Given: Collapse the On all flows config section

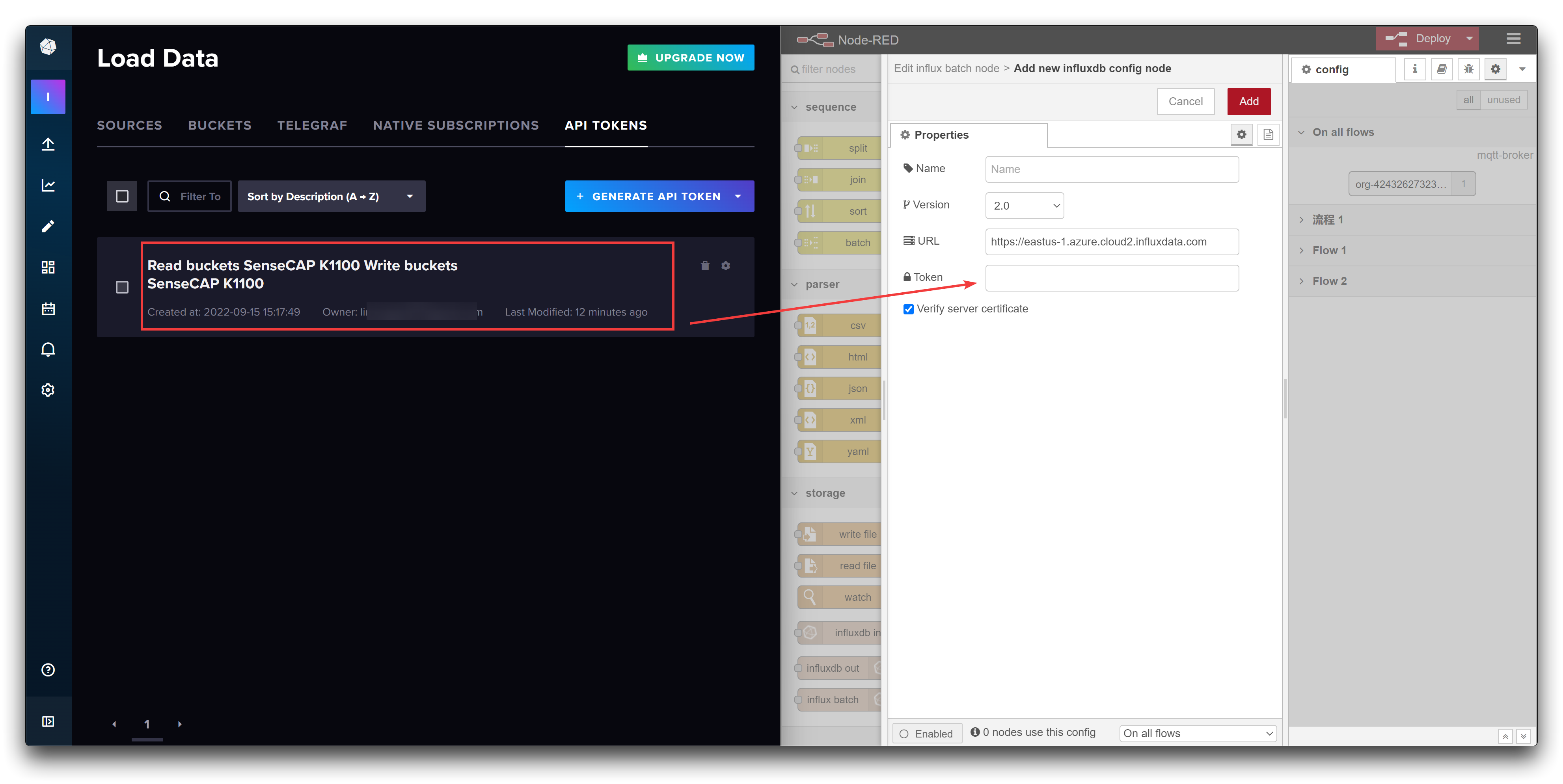Looking at the screenshot, I should point(1412,132).
